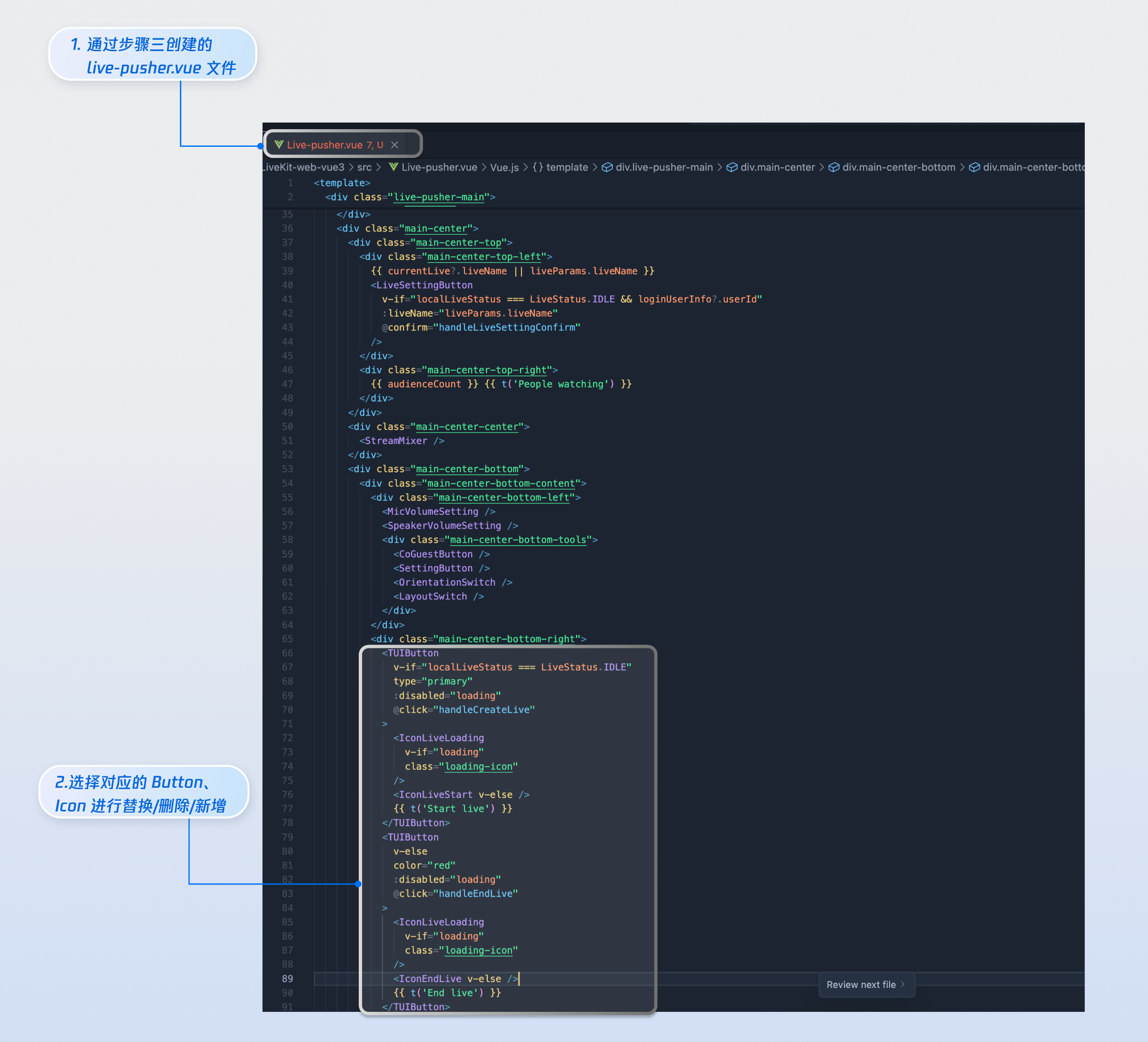The width and height of the screenshot is (1148, 1042).
Task: Select the Live-pusher.vue editor tab
Action: tap(325, 144)
